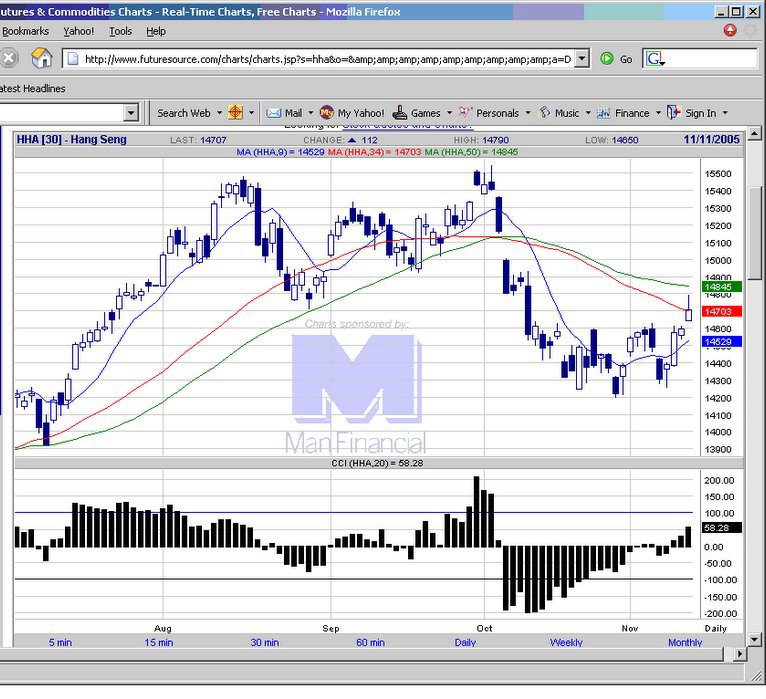This screenshot has width=766, height=699.
Task: Click in the Yahoo toolbar search field
Action: pos(61,113)
